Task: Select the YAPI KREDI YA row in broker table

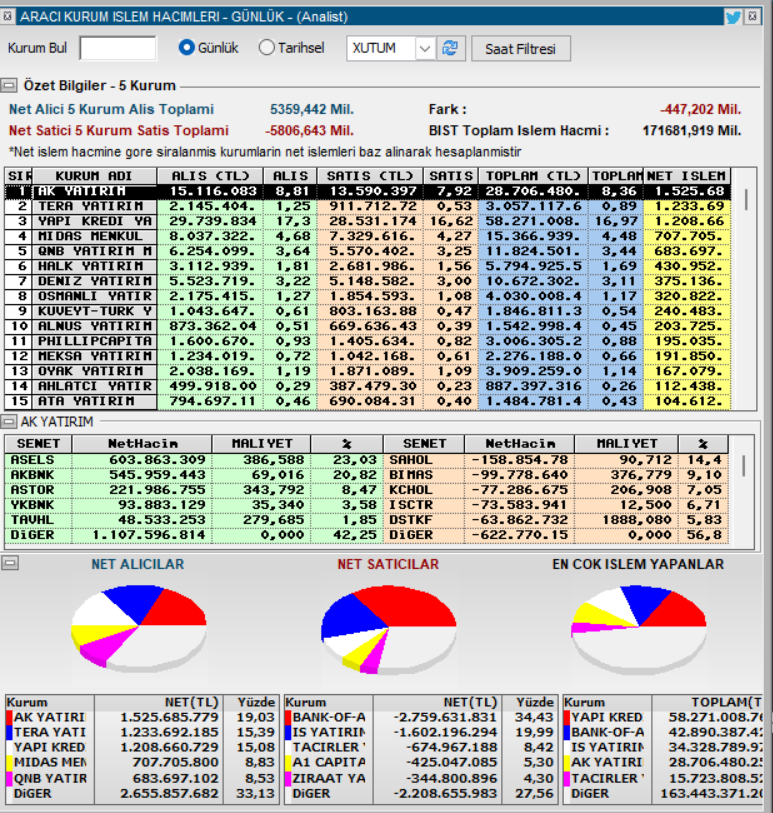Action: click(368, 221)
